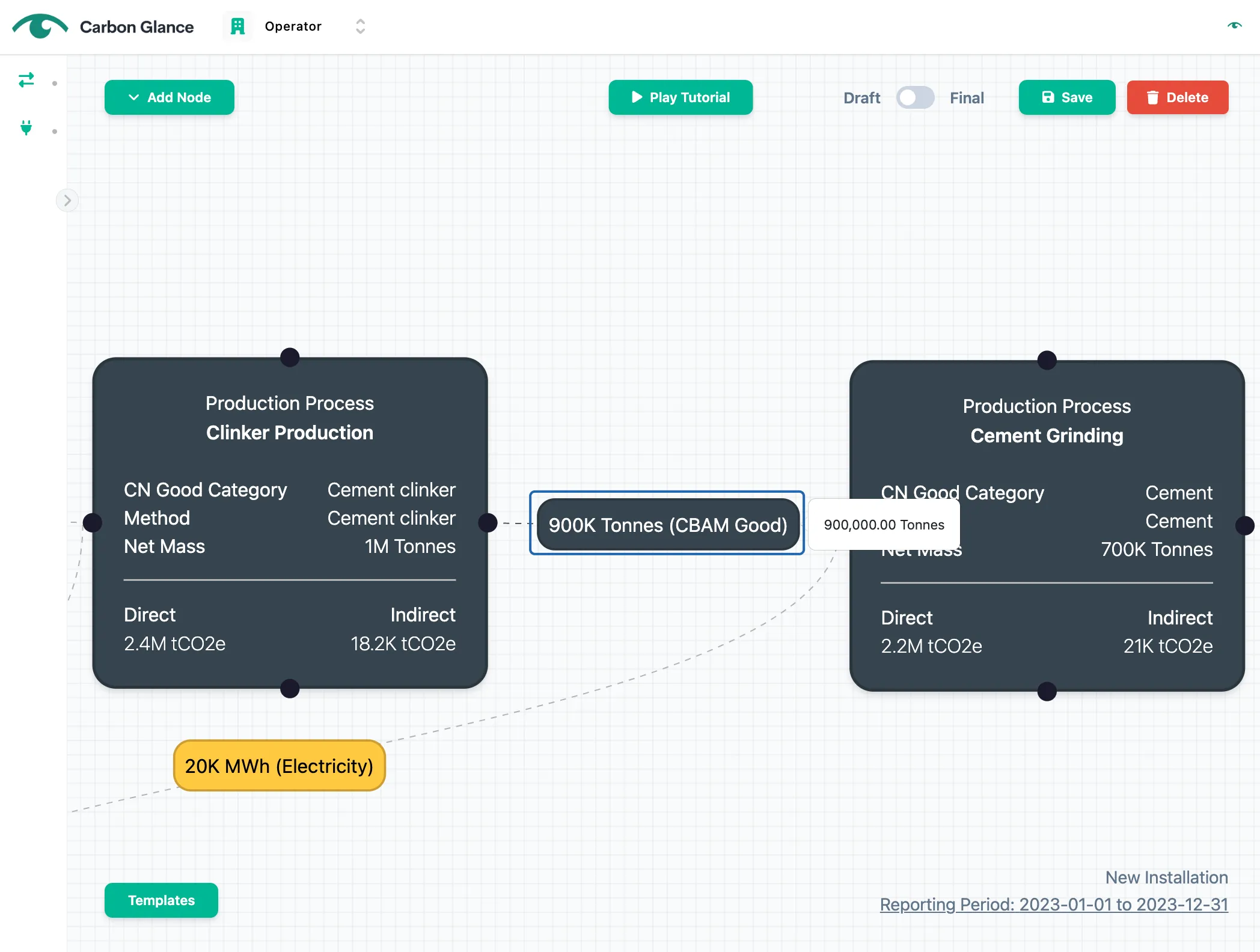1260x952 pixels.
Task: Click the top handle of Cement Grinding node
Action: [x=1047, y=360]
